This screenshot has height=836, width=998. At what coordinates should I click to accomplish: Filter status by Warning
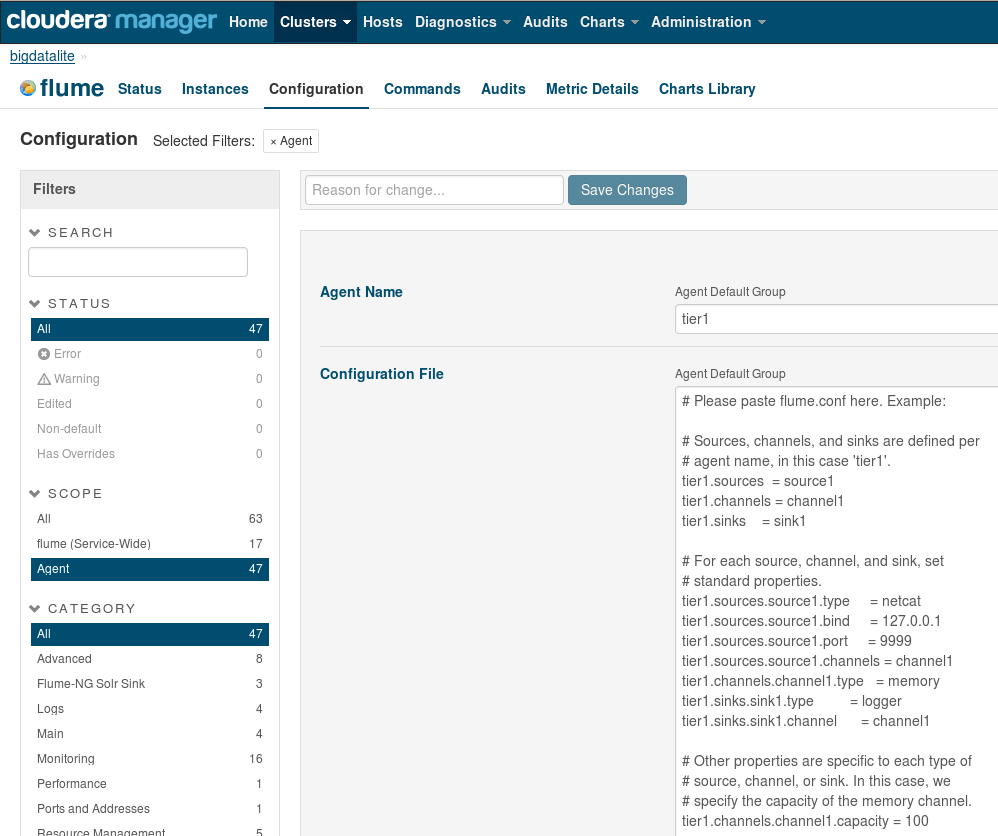coord(150,379)
